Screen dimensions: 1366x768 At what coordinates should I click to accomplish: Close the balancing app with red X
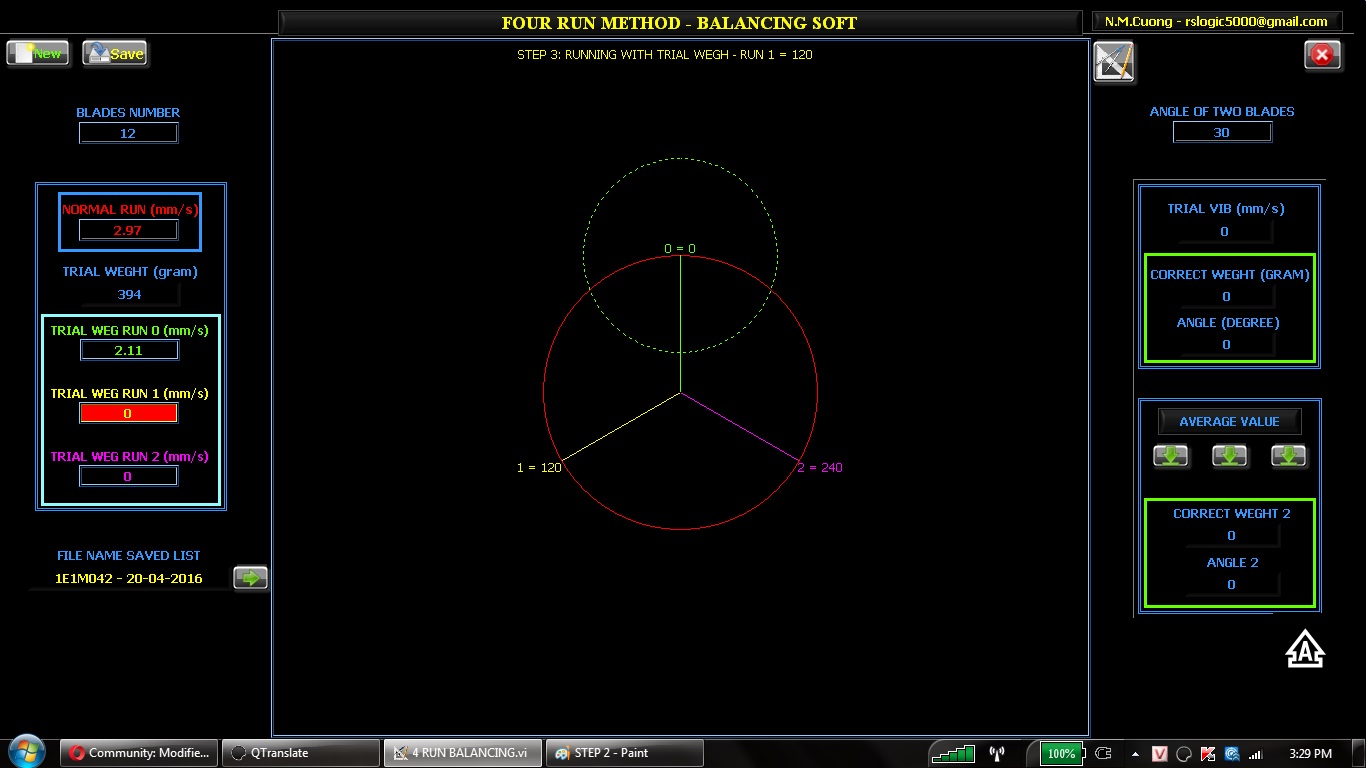pos(1322,55)
